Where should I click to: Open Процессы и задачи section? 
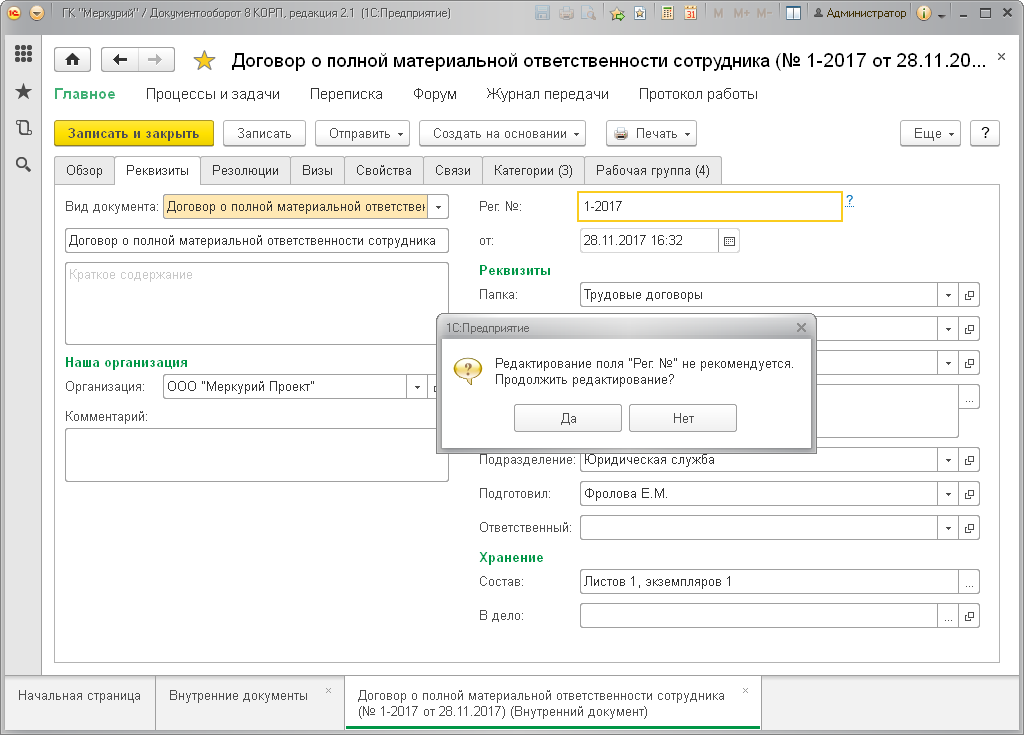(x=213, y=94)
